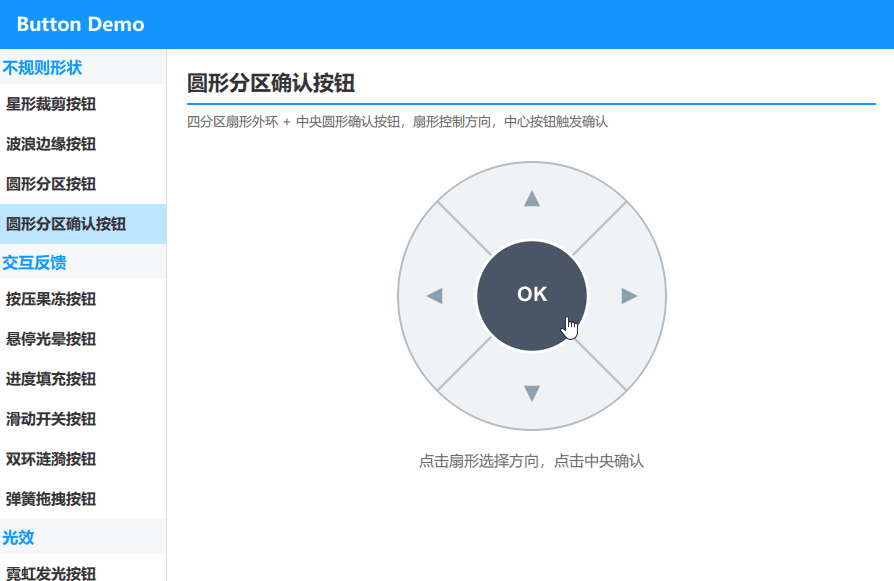The height and width of the screenshot is (581, 894).
Task: Click the description text 四分区扇形外环
Action: pyautogui.click(x=233, y=122)
